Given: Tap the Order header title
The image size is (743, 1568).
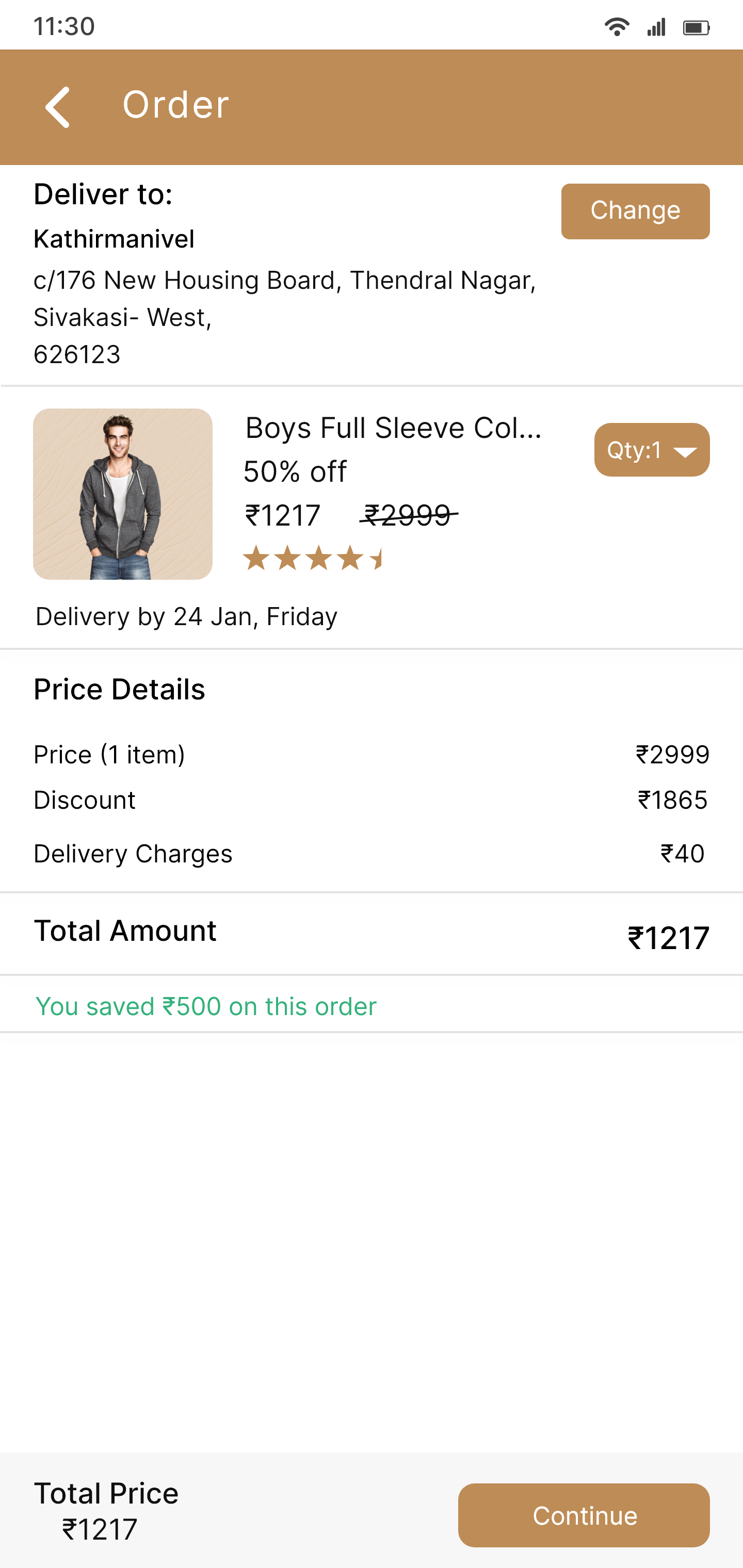Looking at the screenshot, I should coord(175,105).
